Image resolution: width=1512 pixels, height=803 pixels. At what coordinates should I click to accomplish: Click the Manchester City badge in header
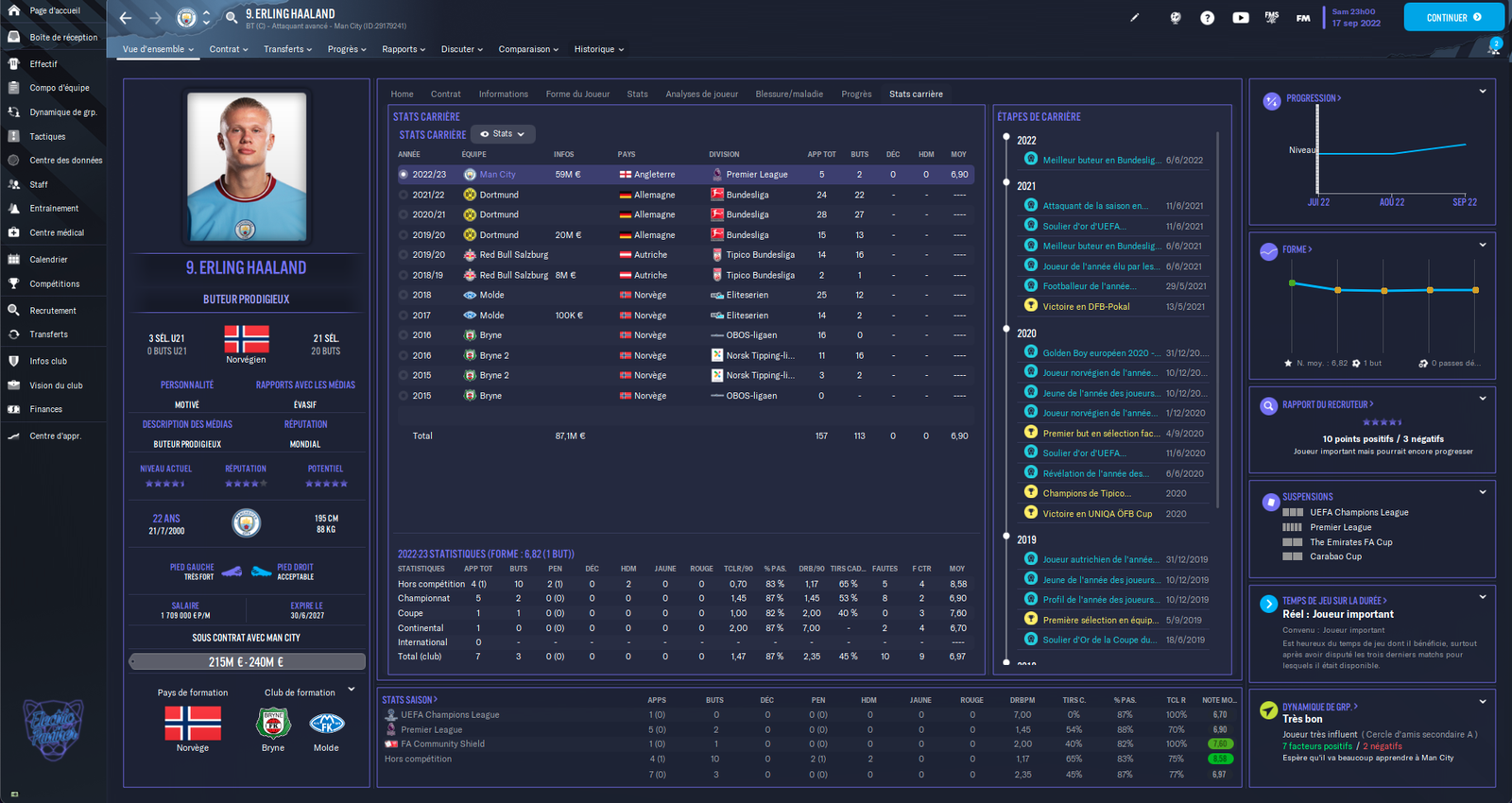(x=187, y=18)
